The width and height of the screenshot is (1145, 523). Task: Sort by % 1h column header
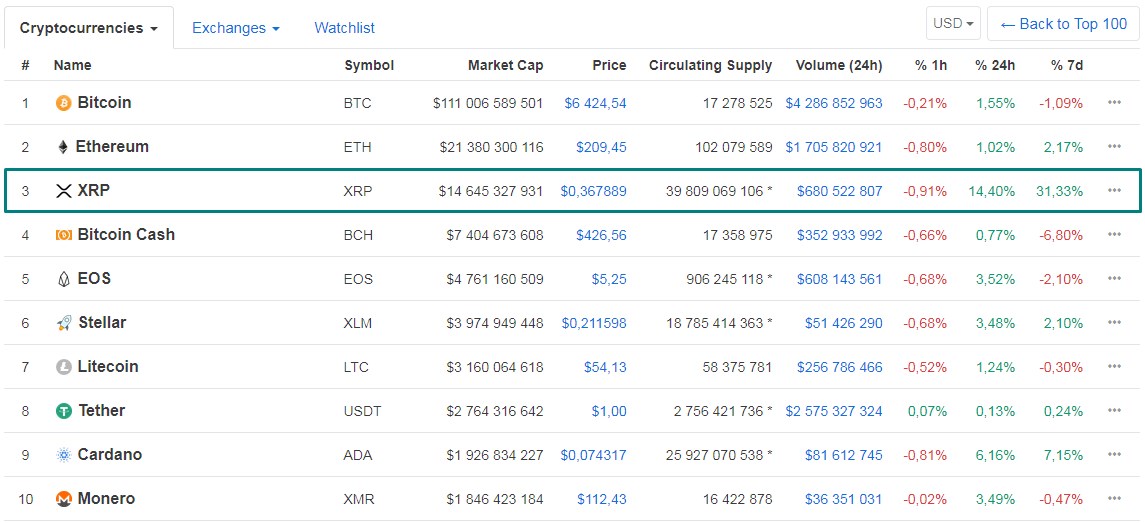pos(931,65)
